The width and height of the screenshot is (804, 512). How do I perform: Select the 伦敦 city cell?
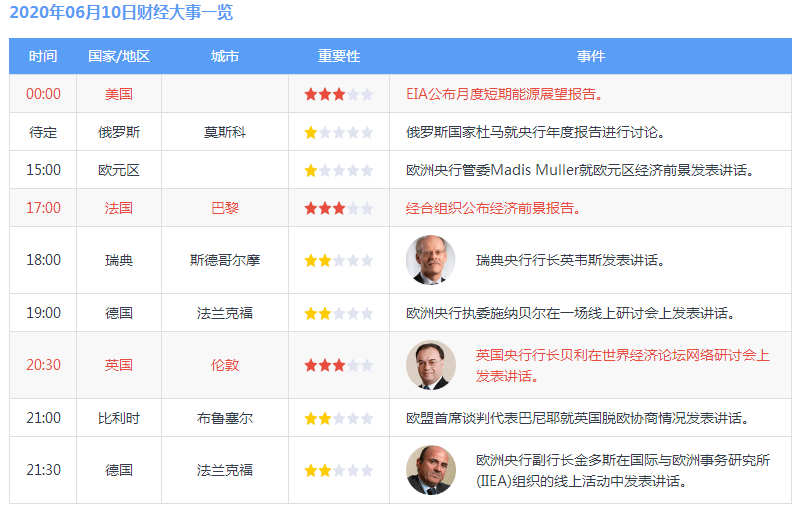tap(225, 365)
